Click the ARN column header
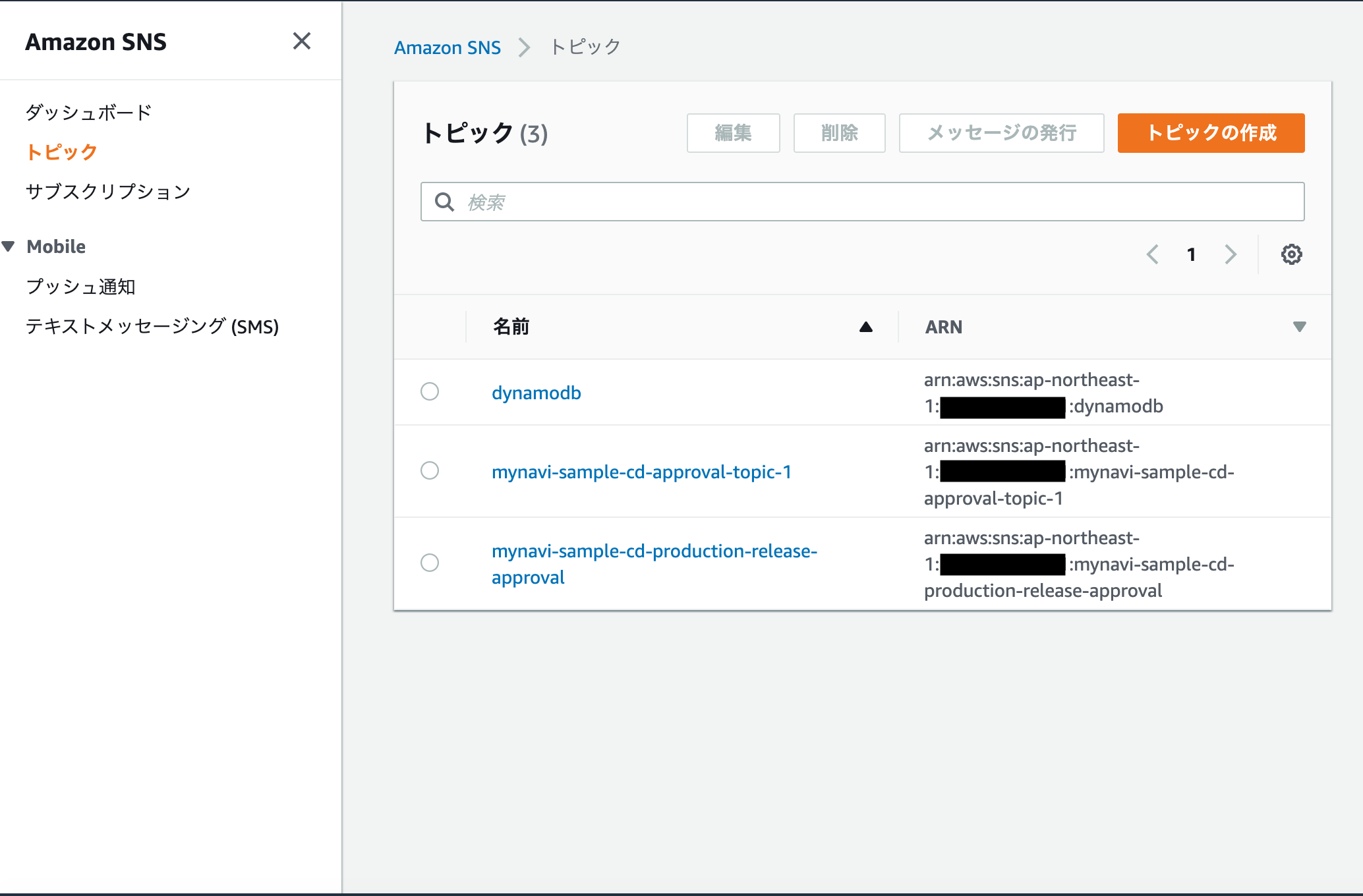 [943, 327]
